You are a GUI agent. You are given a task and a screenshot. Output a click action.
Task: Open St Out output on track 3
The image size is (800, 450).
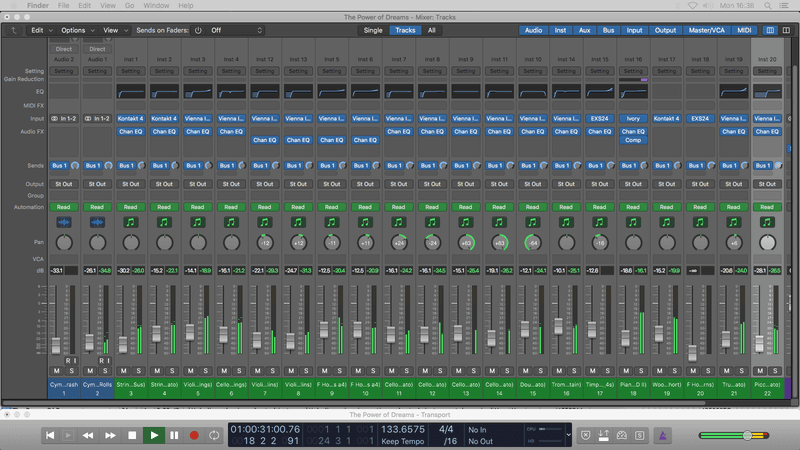point(131,184)
